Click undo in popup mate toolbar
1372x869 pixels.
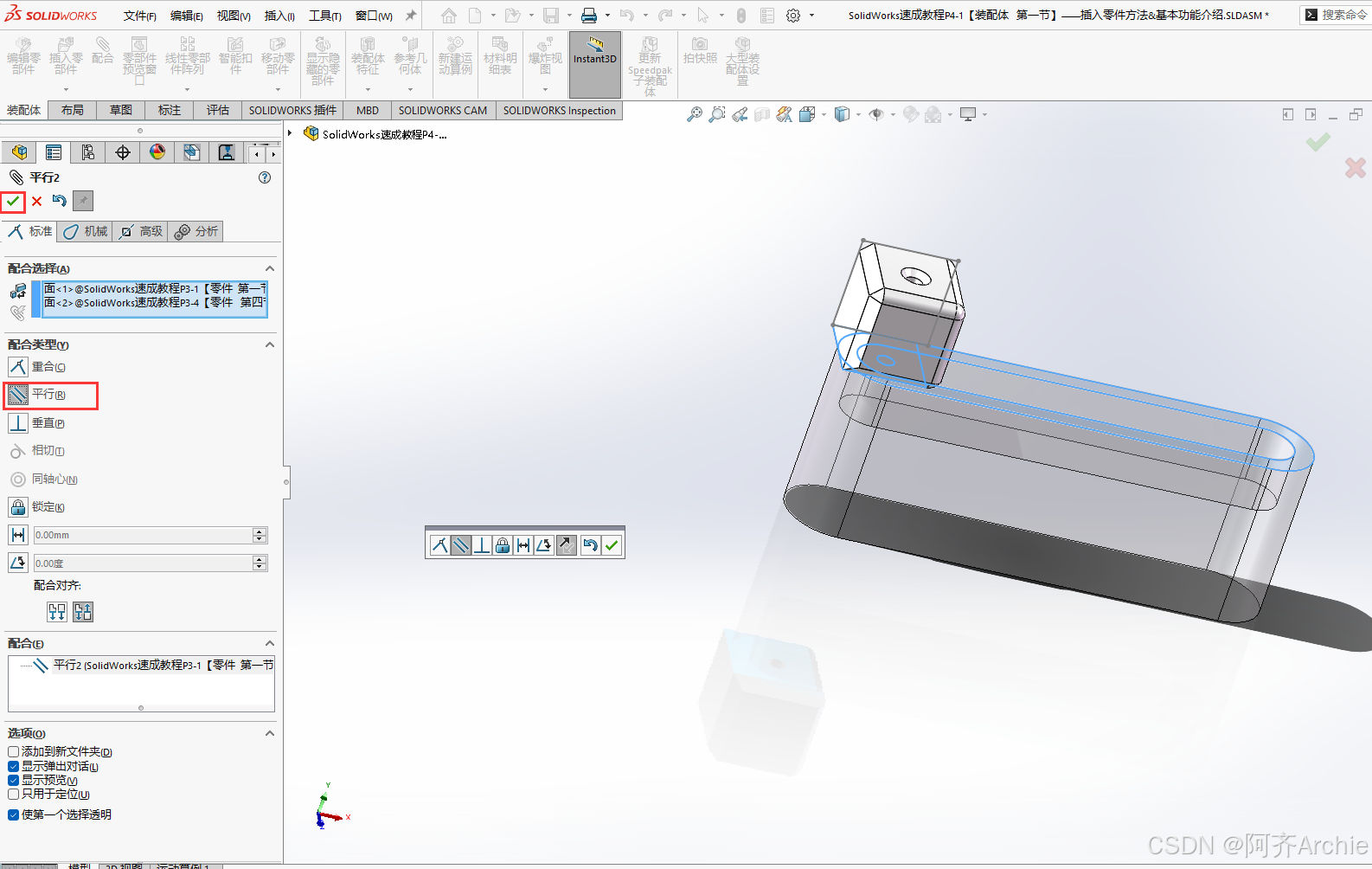(591, 545)
